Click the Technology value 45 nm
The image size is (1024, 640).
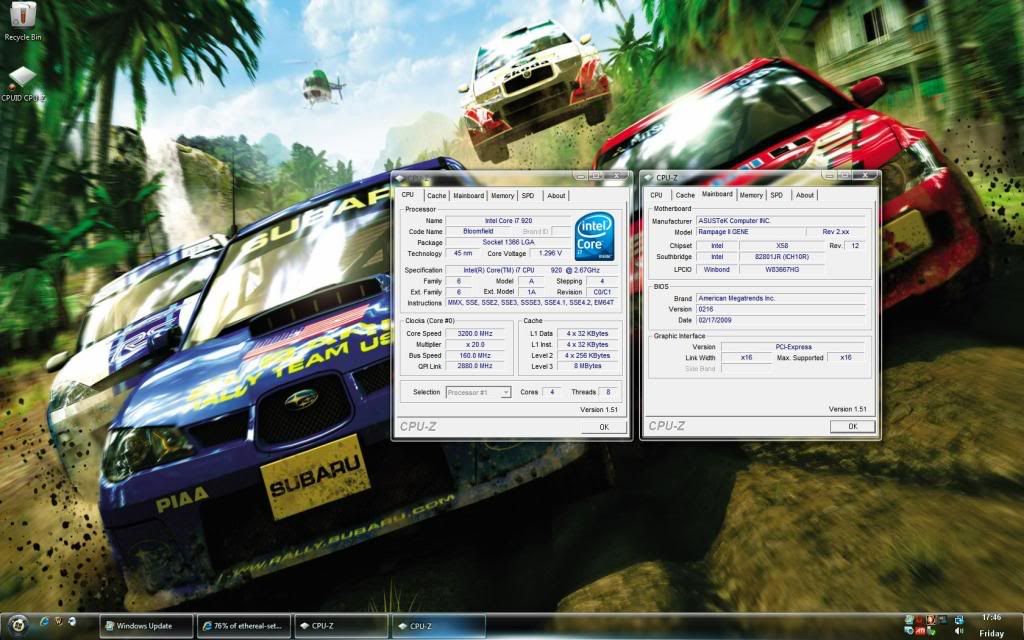coord(462,253)
